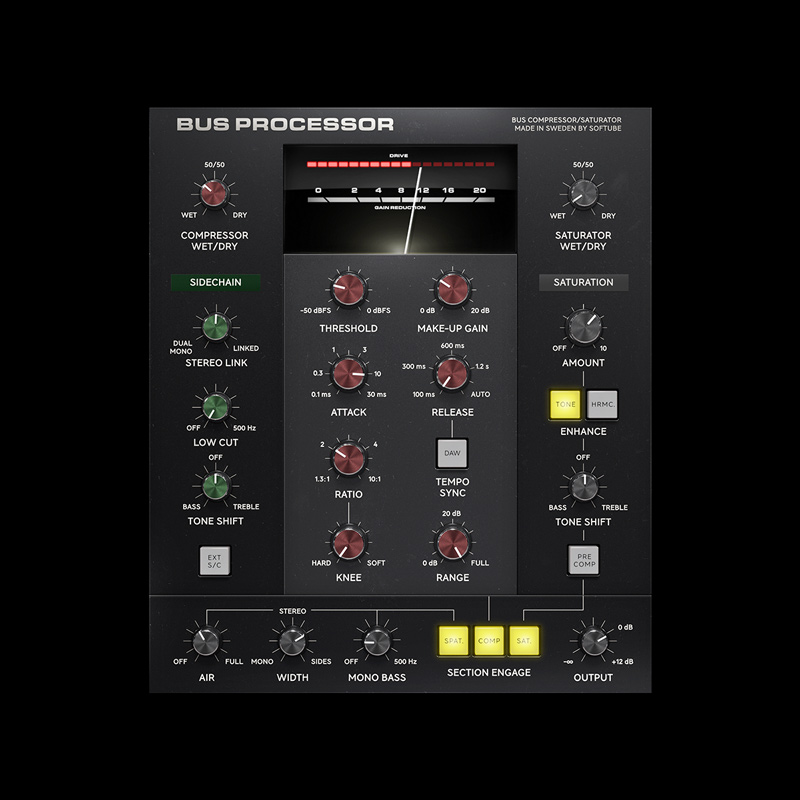Click the Range knob
This screenshot has width=800, height=800.
point(451,543)
